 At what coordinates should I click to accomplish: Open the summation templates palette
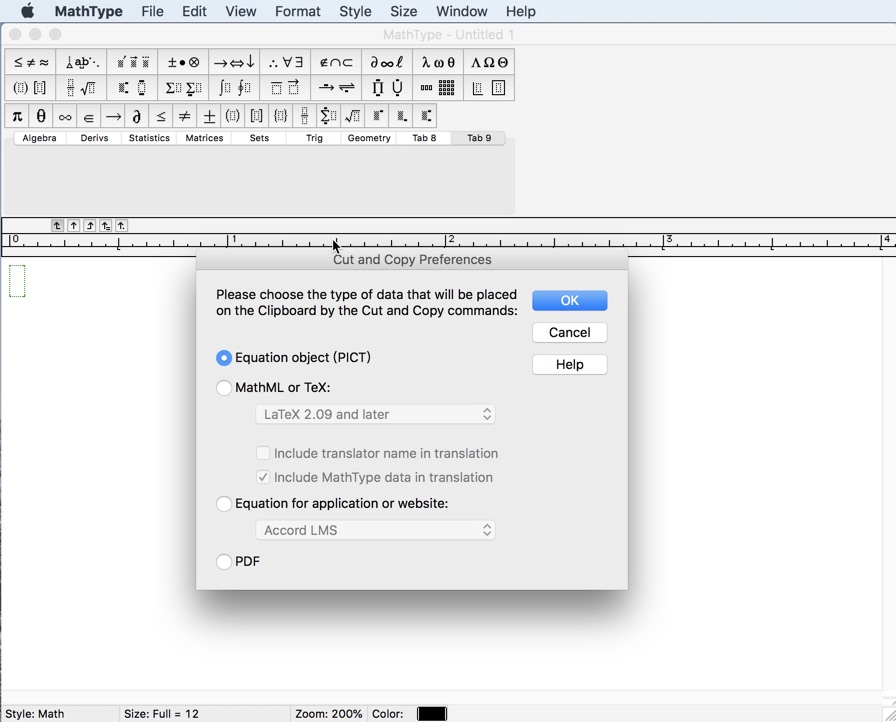pyautogui.click(x=181, y=87)
